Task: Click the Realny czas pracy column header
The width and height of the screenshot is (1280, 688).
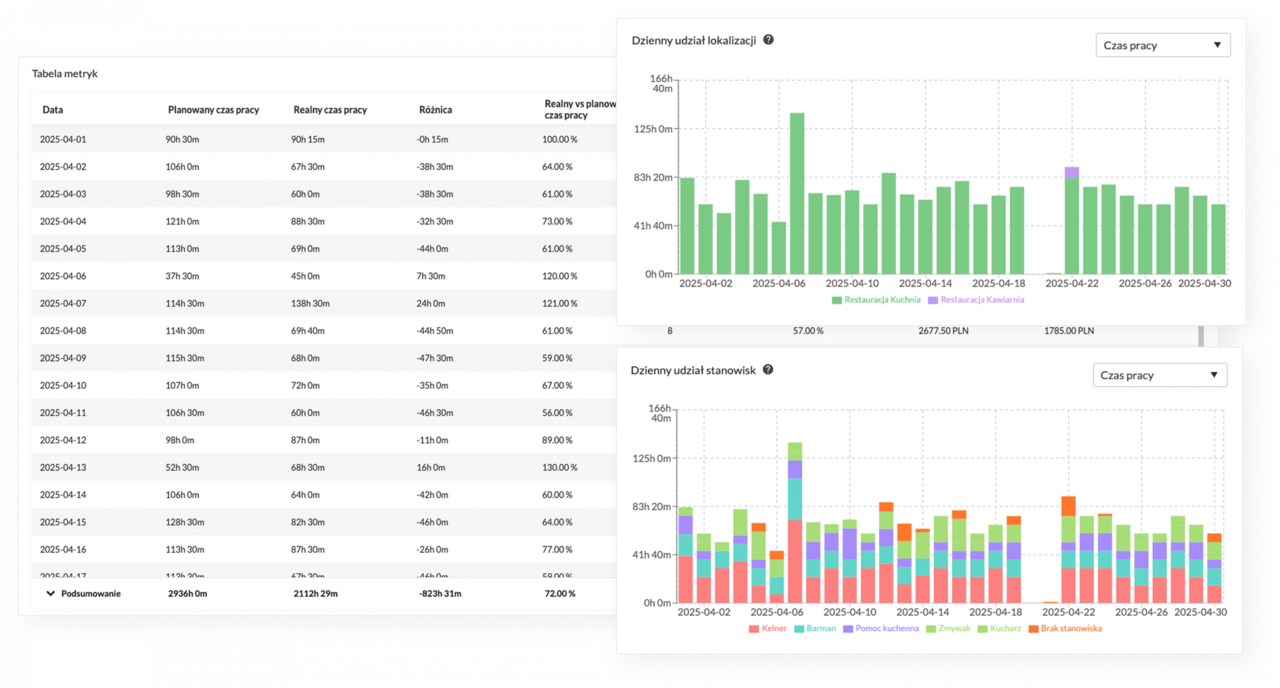Action: [329, 110]
